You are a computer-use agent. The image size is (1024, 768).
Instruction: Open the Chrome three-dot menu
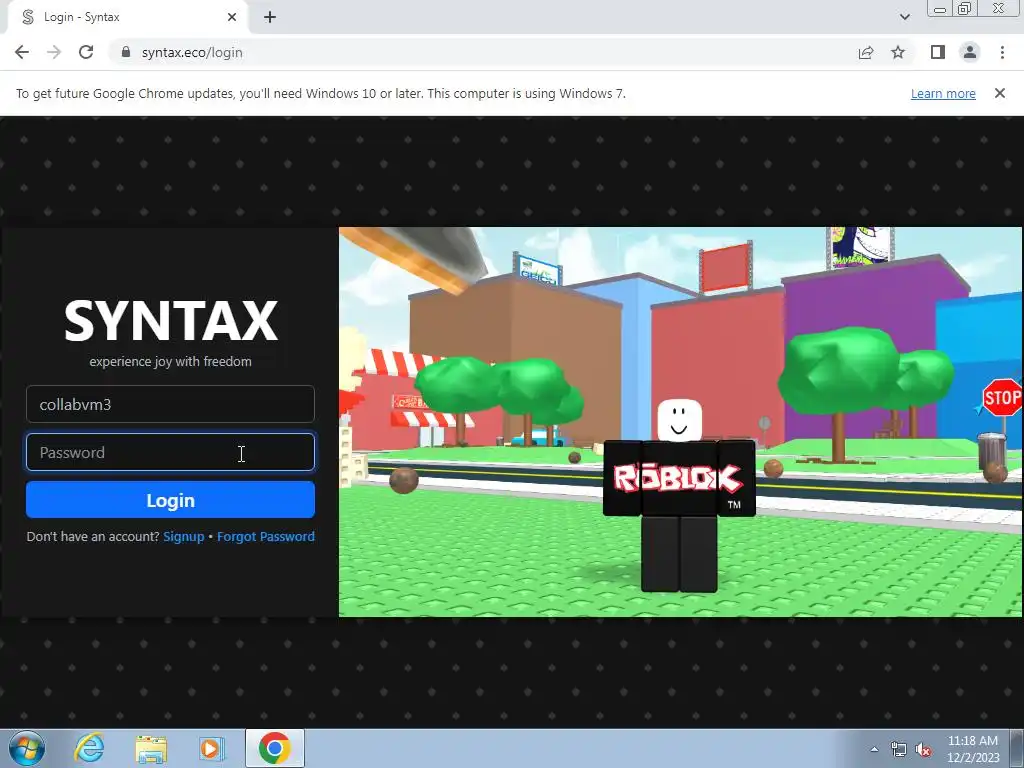(x=1002, y=52)
